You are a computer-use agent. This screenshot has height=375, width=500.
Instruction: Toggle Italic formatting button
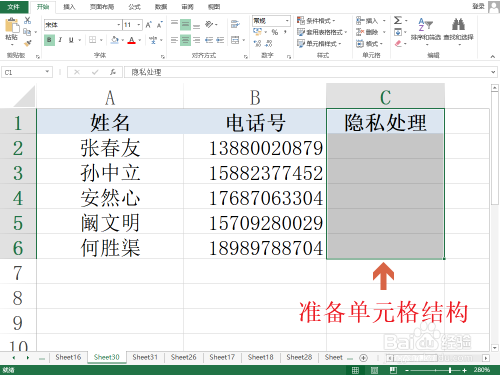(x=60, y=40)
